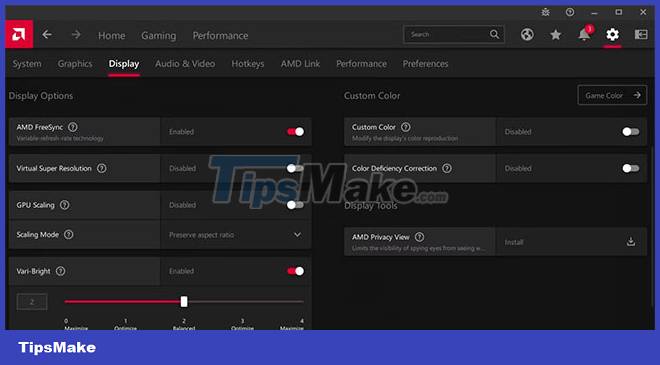The width and height of the screenshot is (660, 365).
Task: Click the Vari-Bright slider label 3
Action: point(242,321)
